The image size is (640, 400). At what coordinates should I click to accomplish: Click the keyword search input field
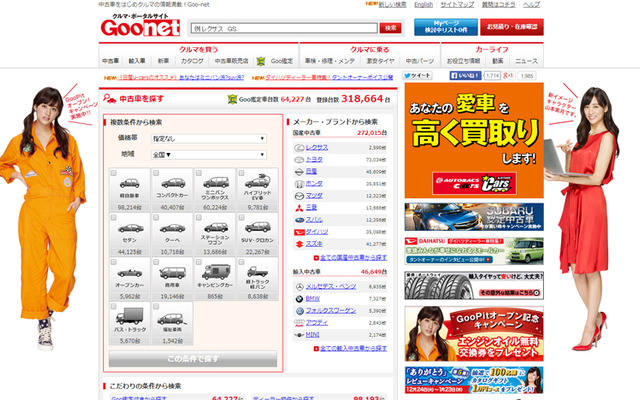point(284,28)
